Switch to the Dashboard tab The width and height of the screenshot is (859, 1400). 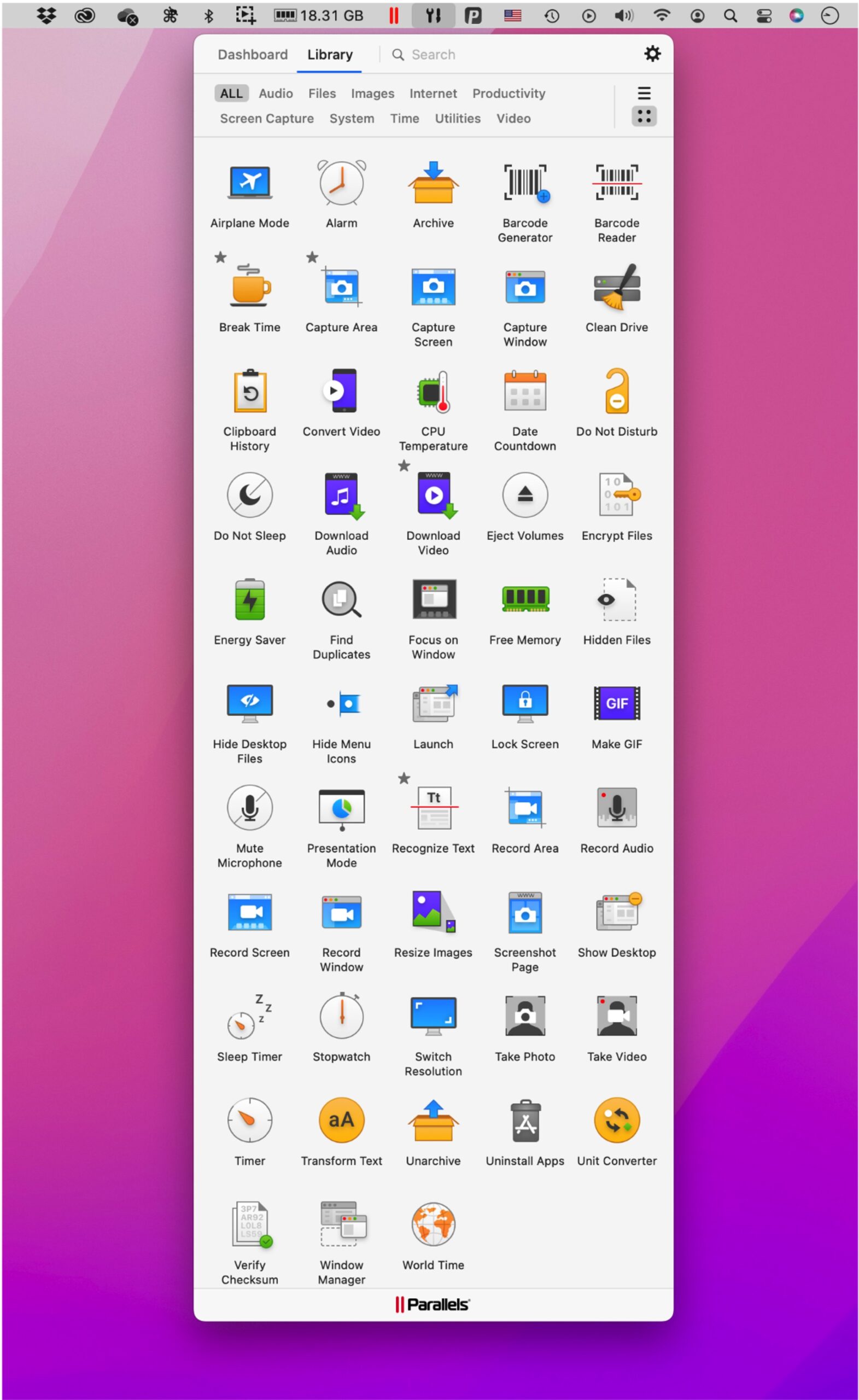[253, 55]
